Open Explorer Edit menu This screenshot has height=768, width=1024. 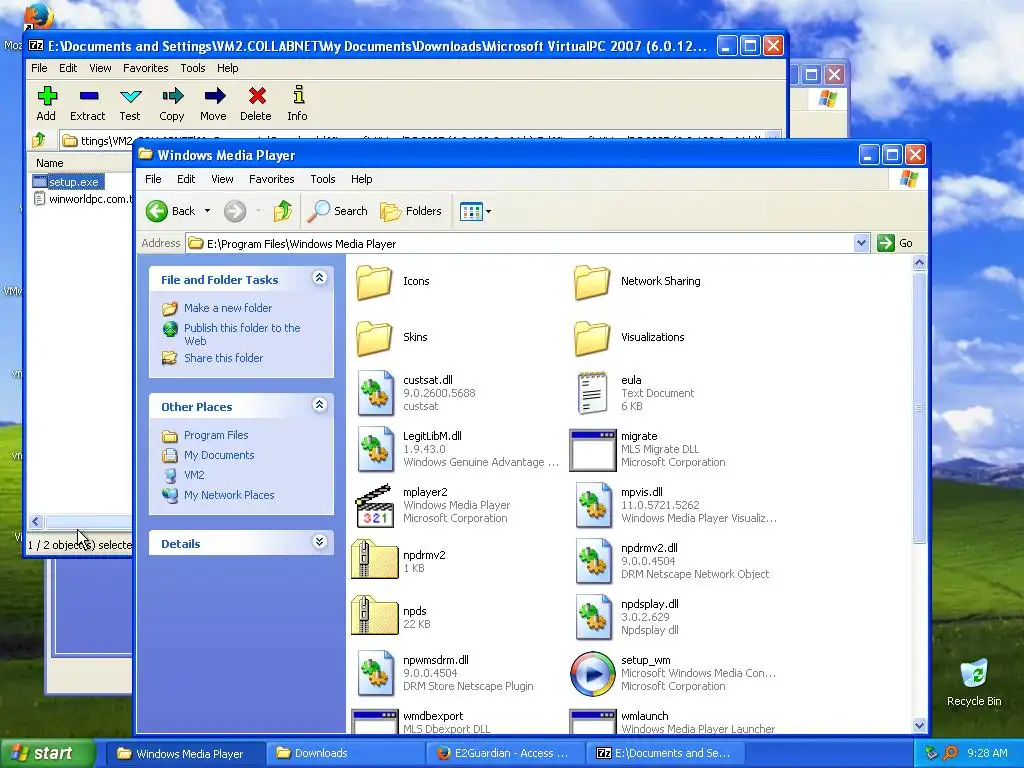tap(186, 179)
